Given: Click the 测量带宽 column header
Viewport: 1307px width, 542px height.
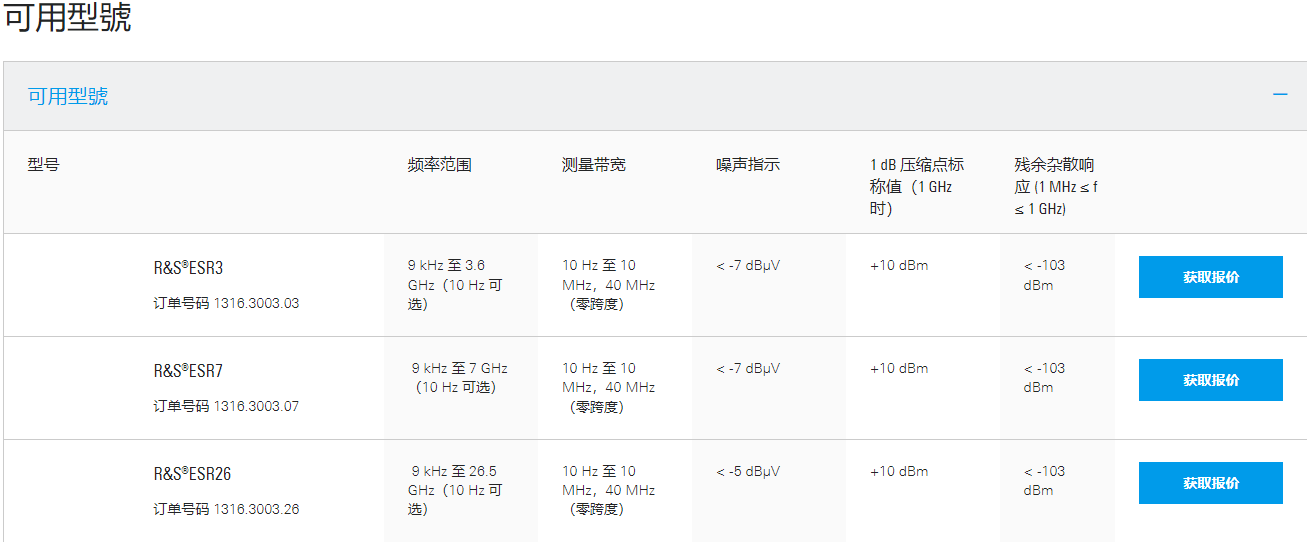Looking at the screenshot, I should [593, 165].
